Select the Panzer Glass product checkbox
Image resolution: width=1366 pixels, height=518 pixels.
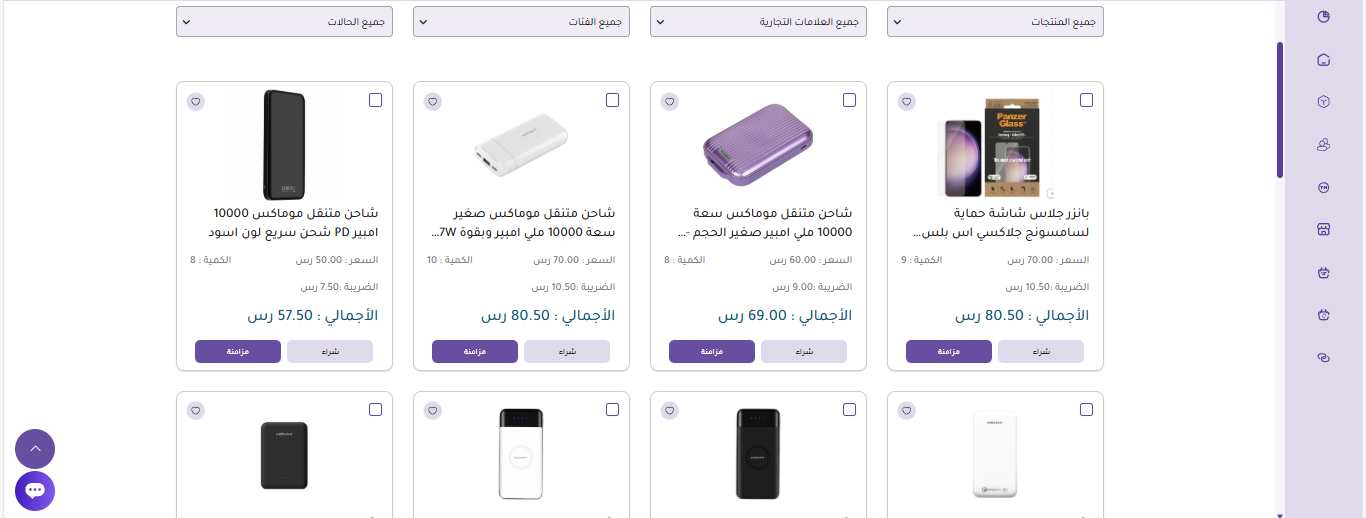coord(1087,100)
